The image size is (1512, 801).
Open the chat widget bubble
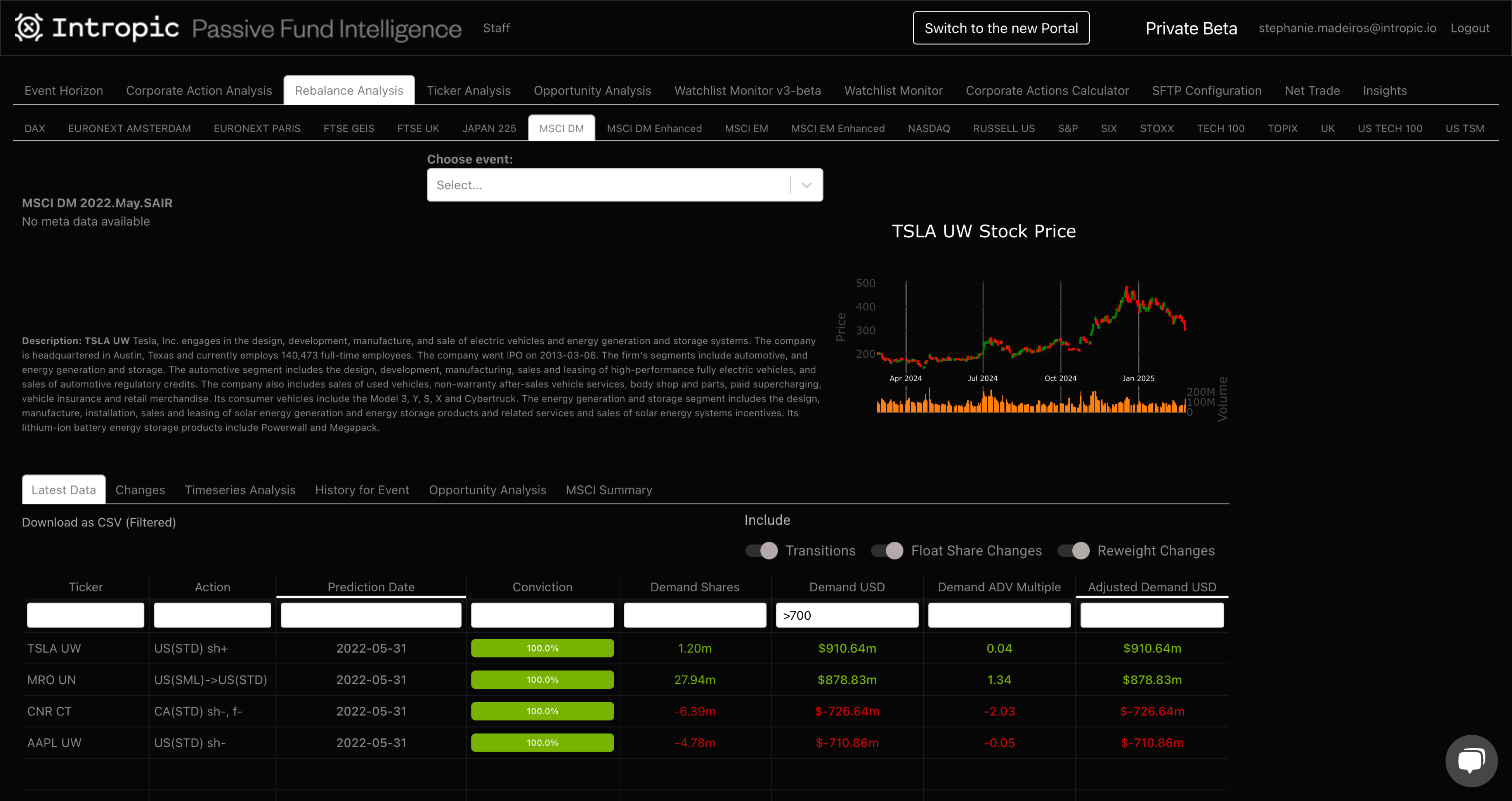(1471, 761)
